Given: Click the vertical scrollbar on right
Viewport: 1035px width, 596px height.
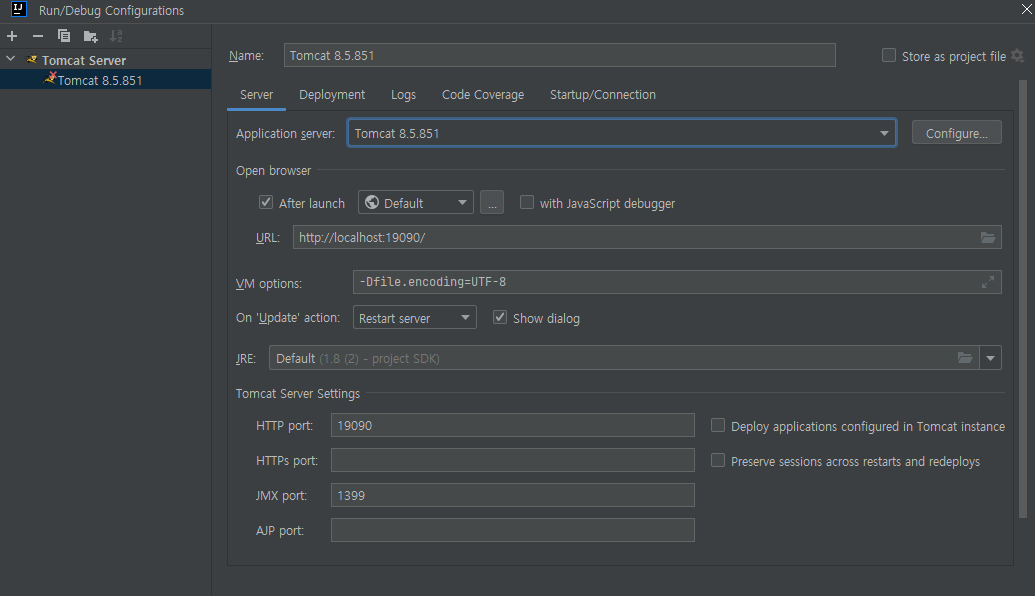Looking at the screenshot, I should coord(1022,298).
